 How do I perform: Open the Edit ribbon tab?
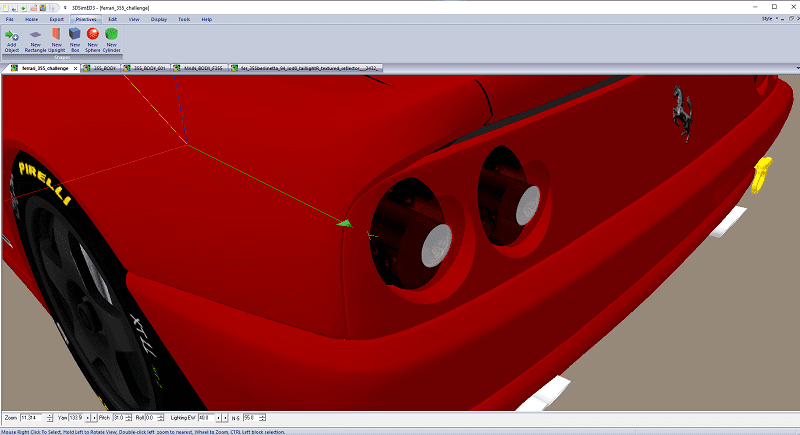click(x=113, y=19)
